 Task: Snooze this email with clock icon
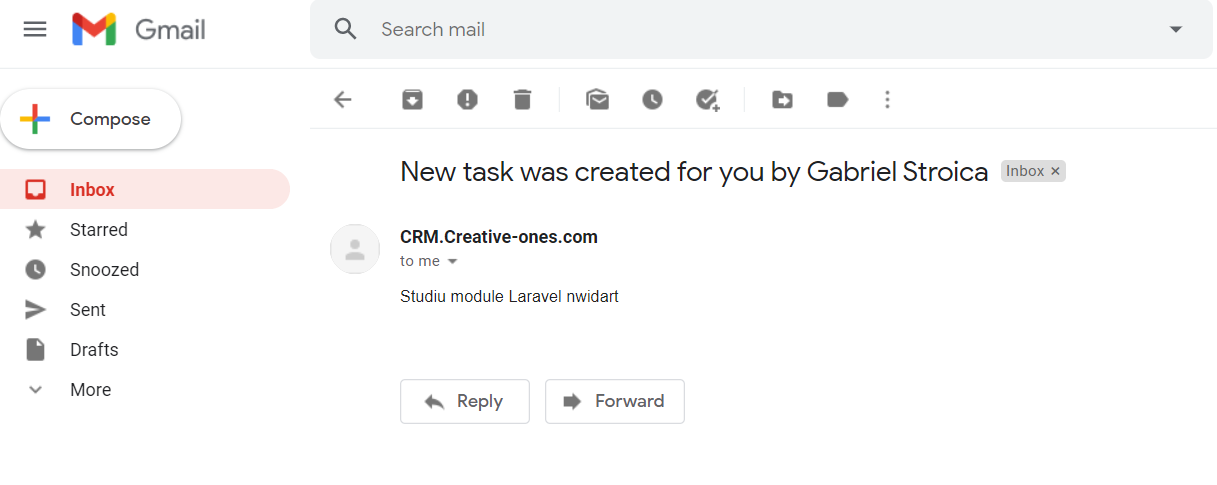coord(652,99)
